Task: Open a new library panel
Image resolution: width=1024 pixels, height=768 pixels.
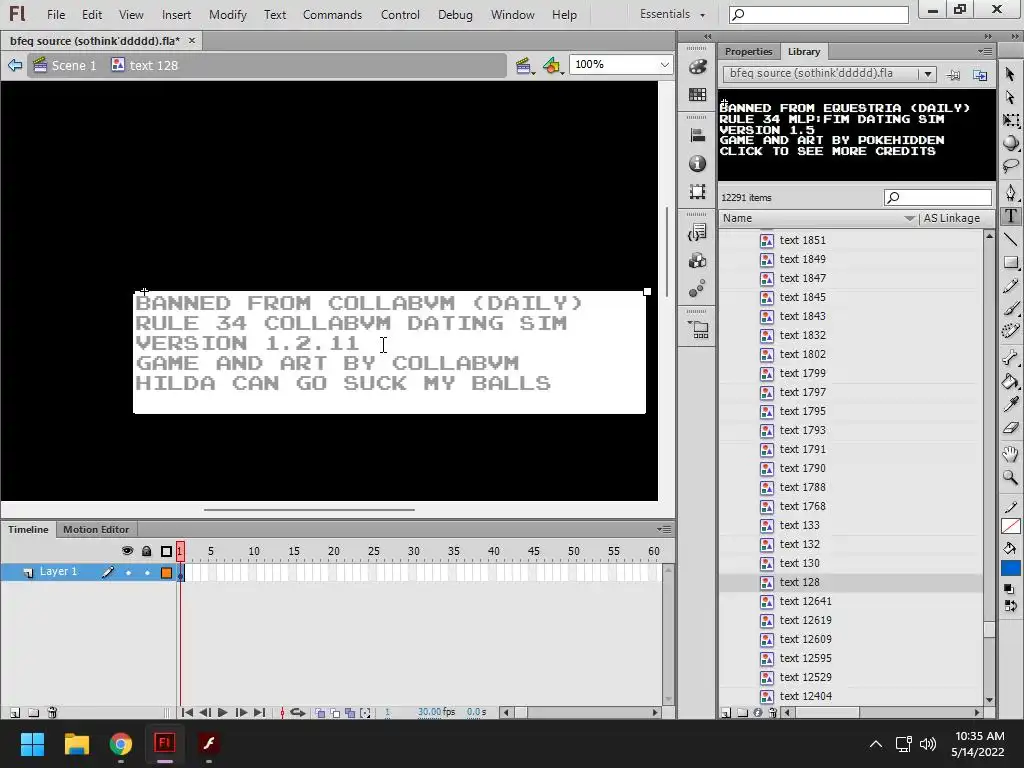Action: click(980, 74)
